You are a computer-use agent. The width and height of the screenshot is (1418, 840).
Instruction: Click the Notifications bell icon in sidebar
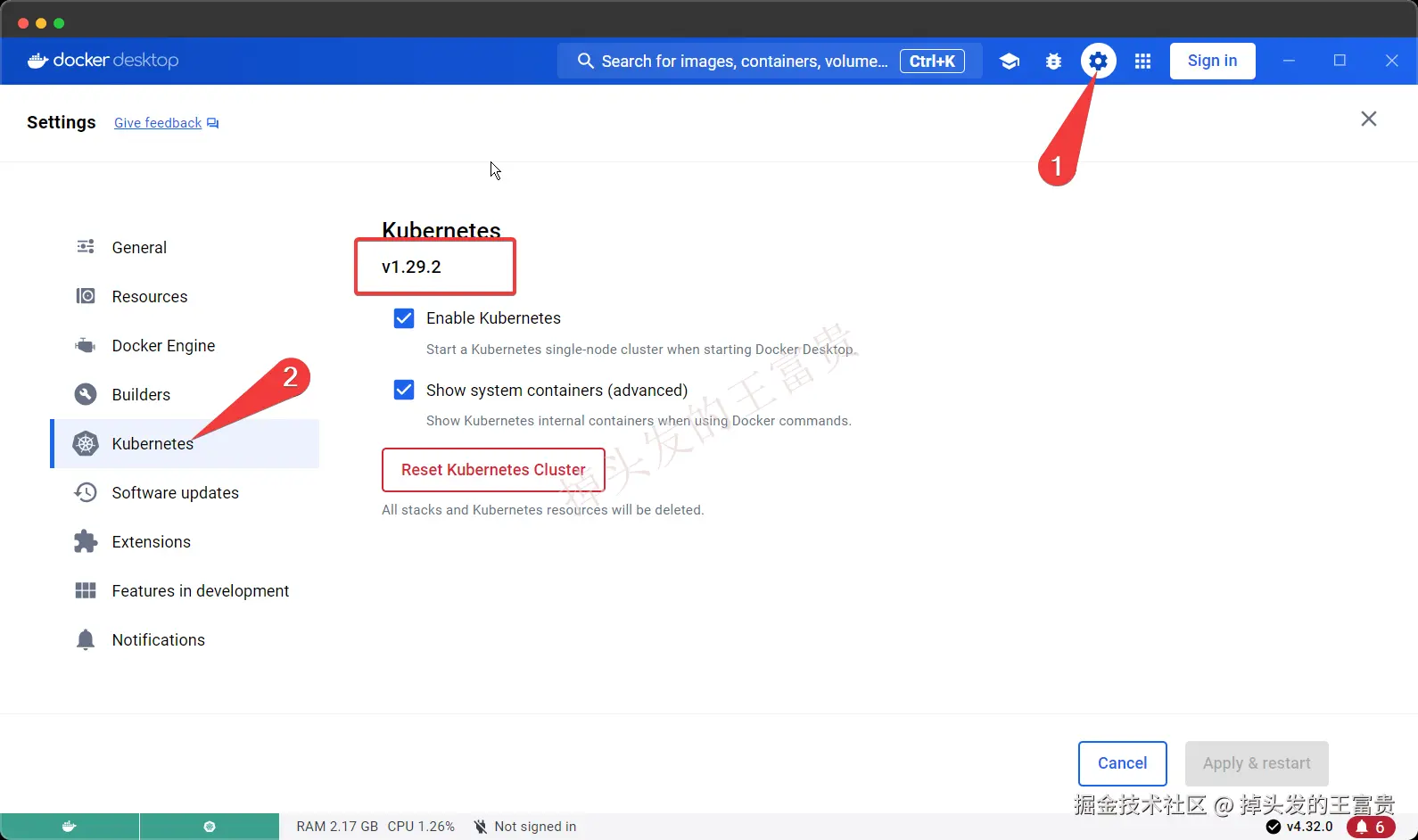[86, 639]
